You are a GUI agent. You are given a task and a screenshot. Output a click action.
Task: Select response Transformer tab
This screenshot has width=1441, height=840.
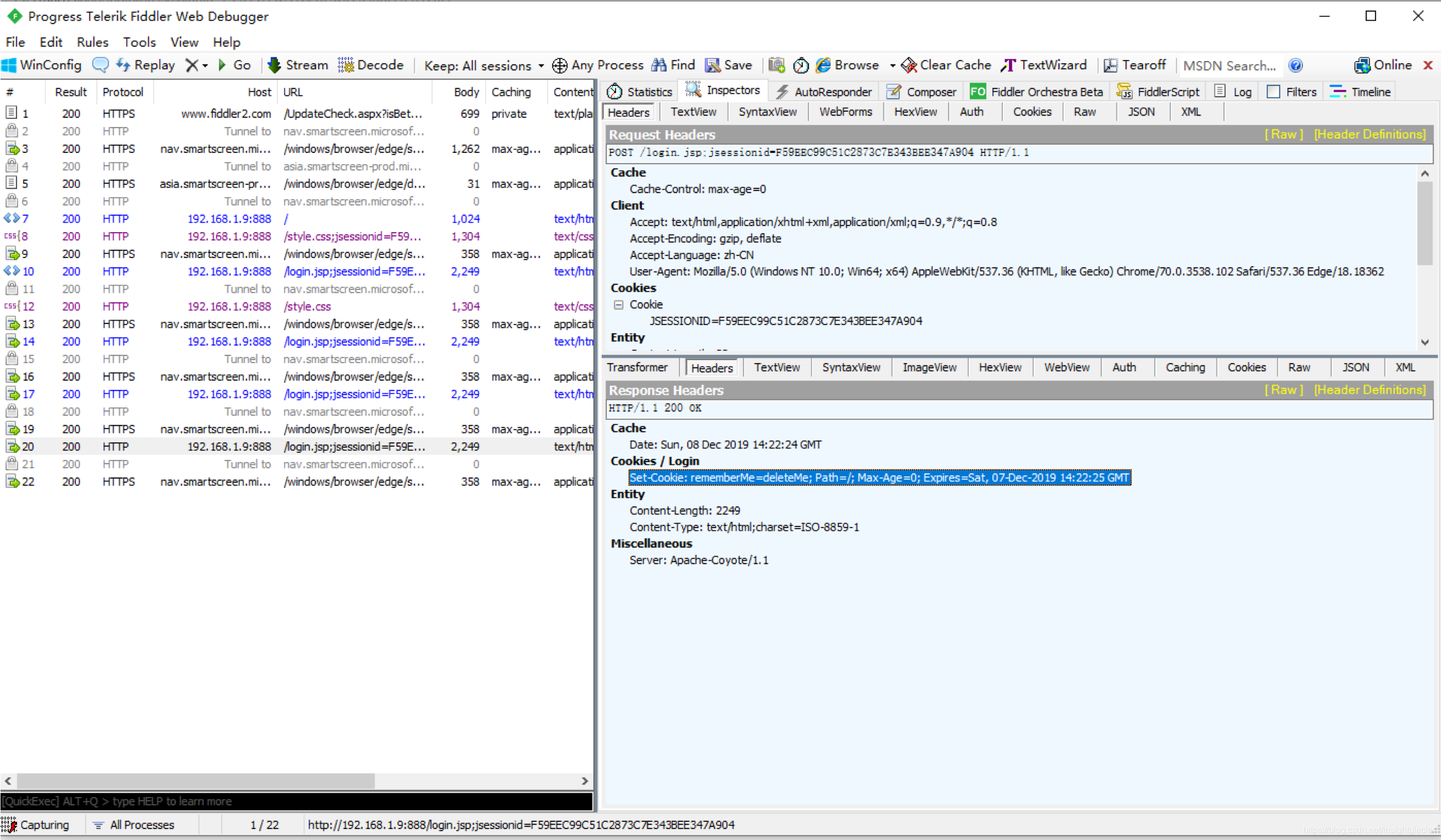(637, 367)
